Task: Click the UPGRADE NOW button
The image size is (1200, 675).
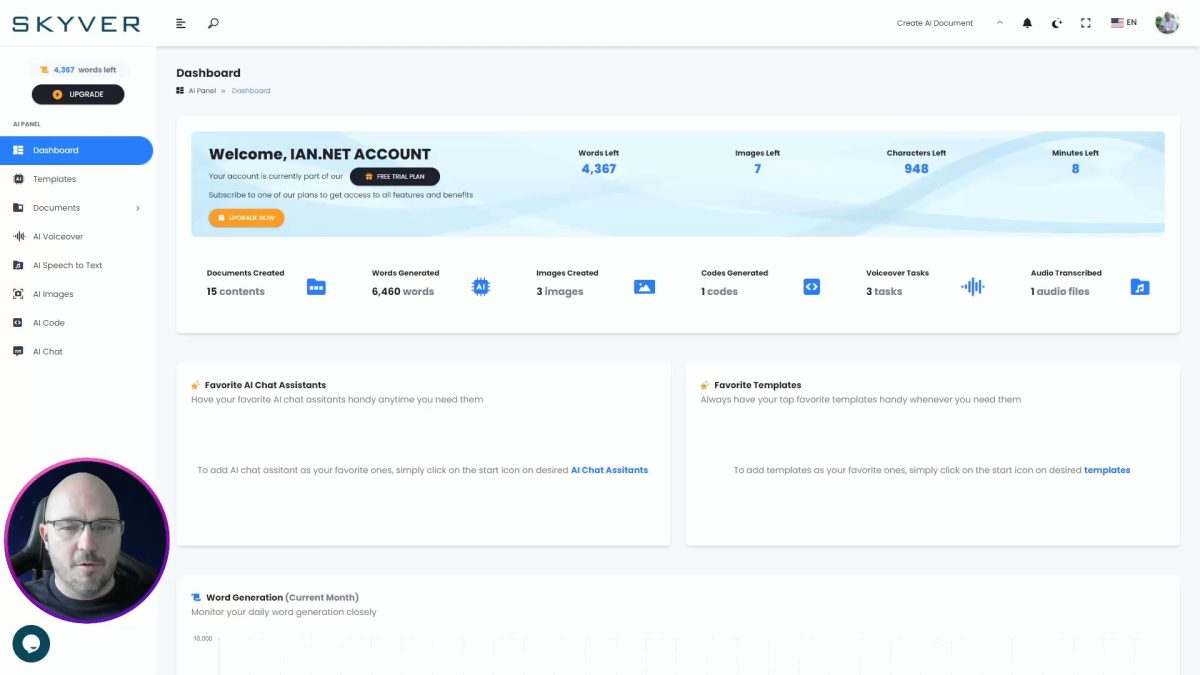Action: pos(246,217)
